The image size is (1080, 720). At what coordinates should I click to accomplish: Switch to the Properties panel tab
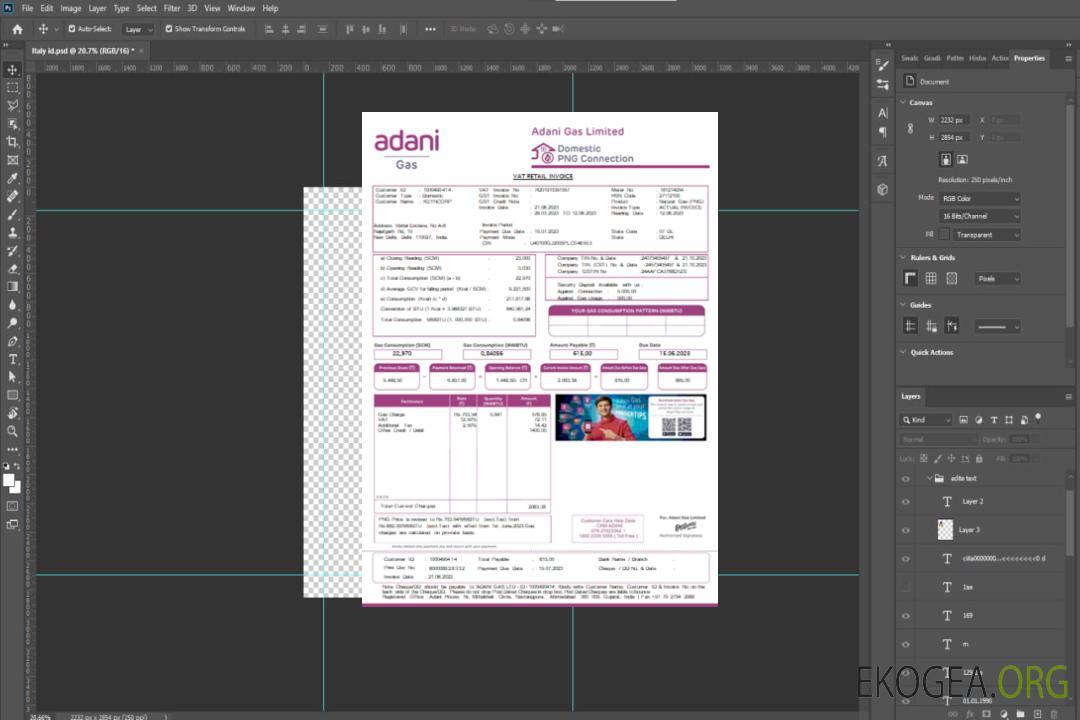point(1029,58)
